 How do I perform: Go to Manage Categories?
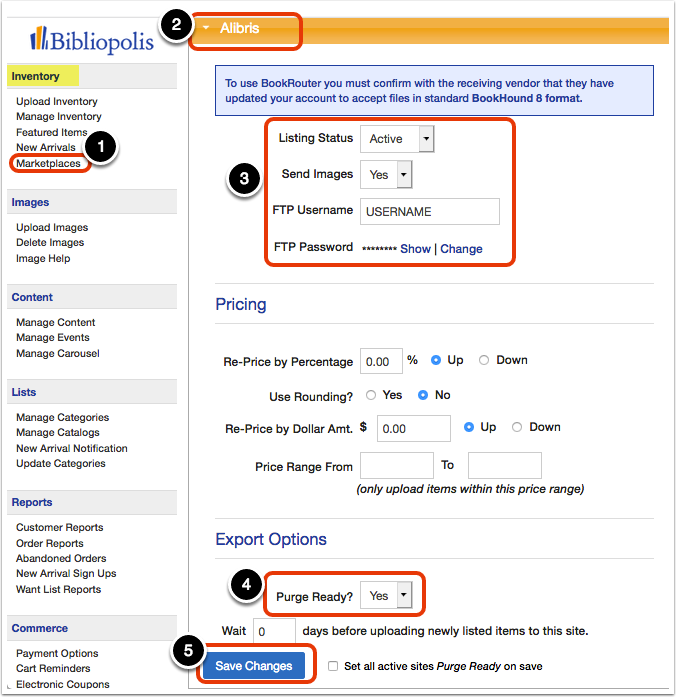pos(63,417)
